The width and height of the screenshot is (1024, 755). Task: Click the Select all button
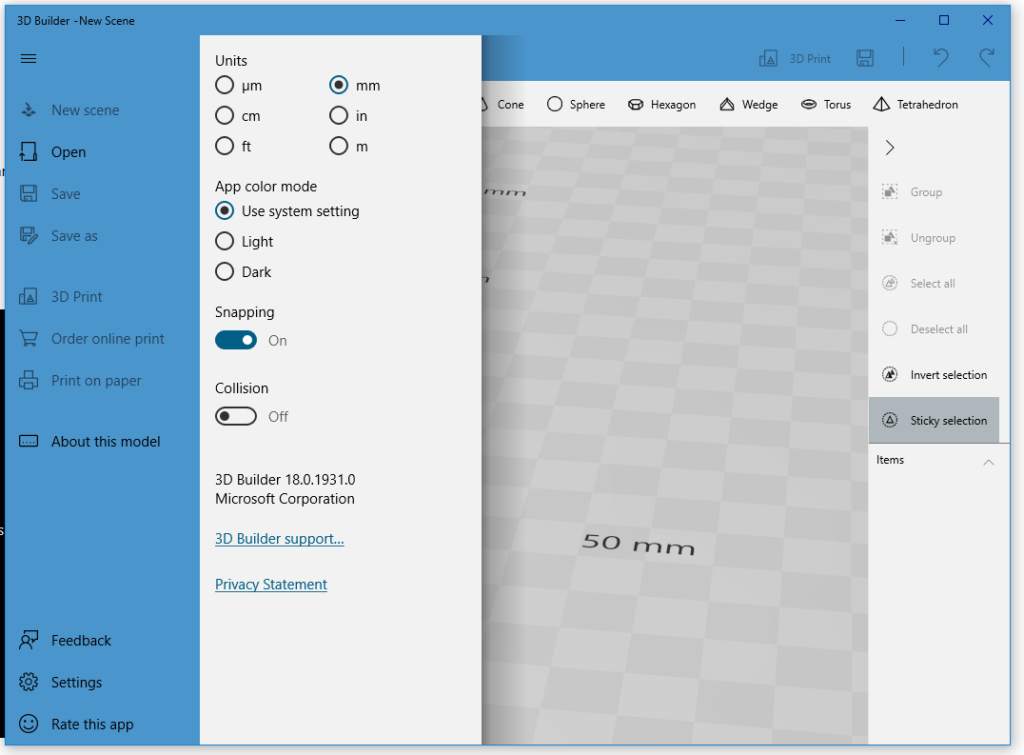pyautogui.click(x=919, y=283)
